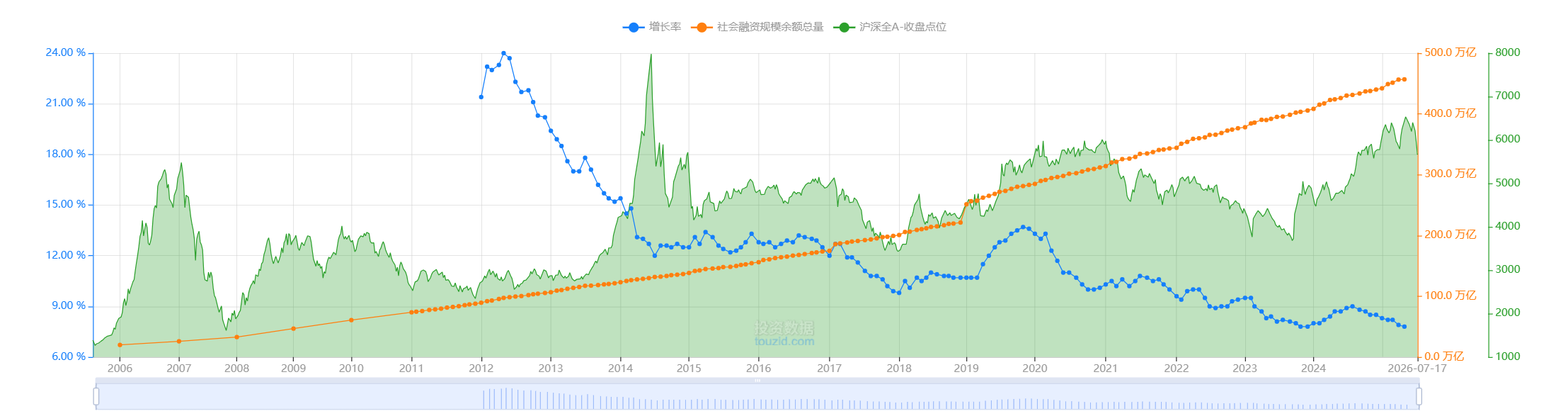Click the last orange financing data point
Viewport: 1568px width, 416px height.
1404,79
